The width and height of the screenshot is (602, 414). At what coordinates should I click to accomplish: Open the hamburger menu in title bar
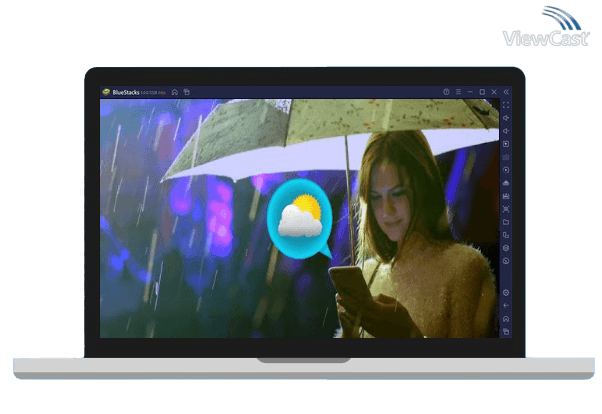click(458, 92)
